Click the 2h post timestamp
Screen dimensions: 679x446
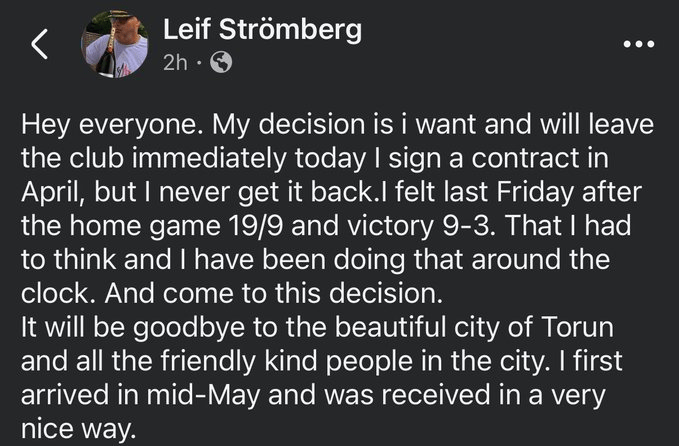(176, 62)
